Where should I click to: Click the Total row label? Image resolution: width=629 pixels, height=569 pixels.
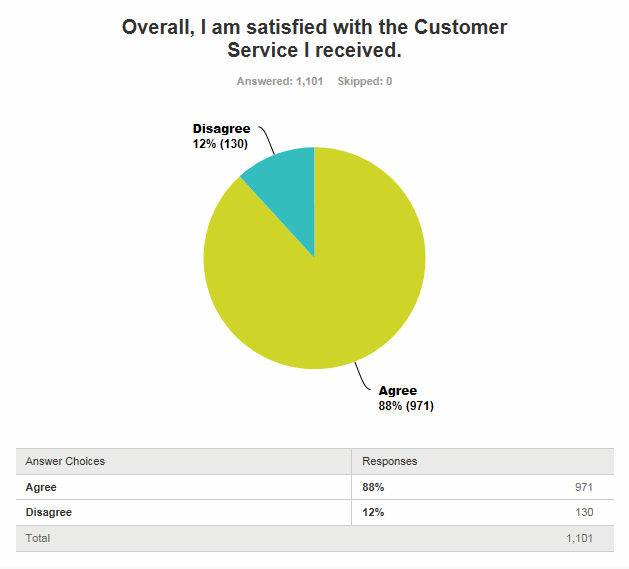click(38, 538)
